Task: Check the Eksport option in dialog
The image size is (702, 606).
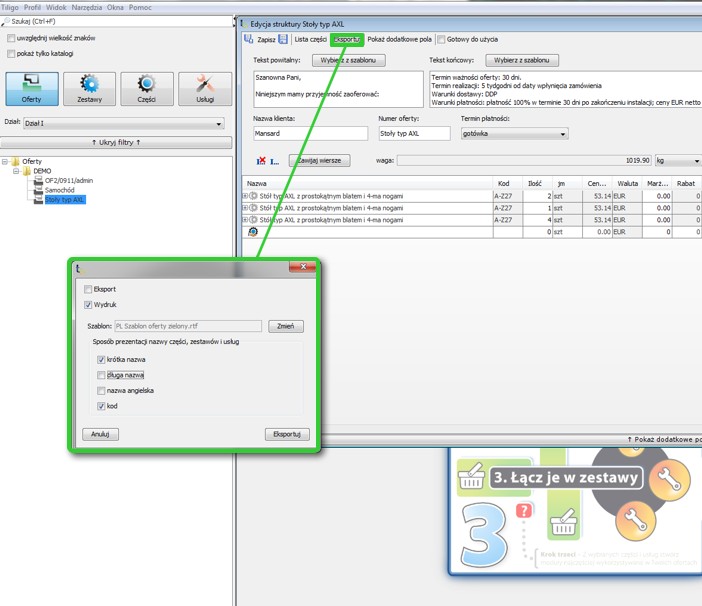Action: [88, 289]
